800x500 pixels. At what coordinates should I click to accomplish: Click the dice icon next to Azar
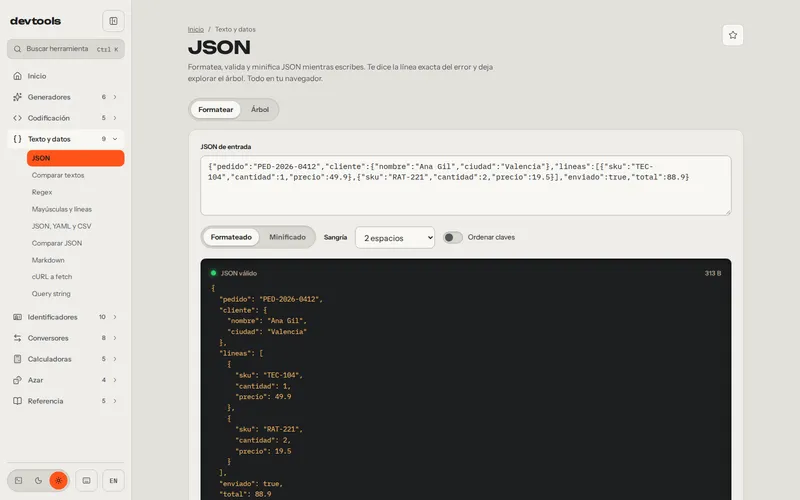click(17, 380)
